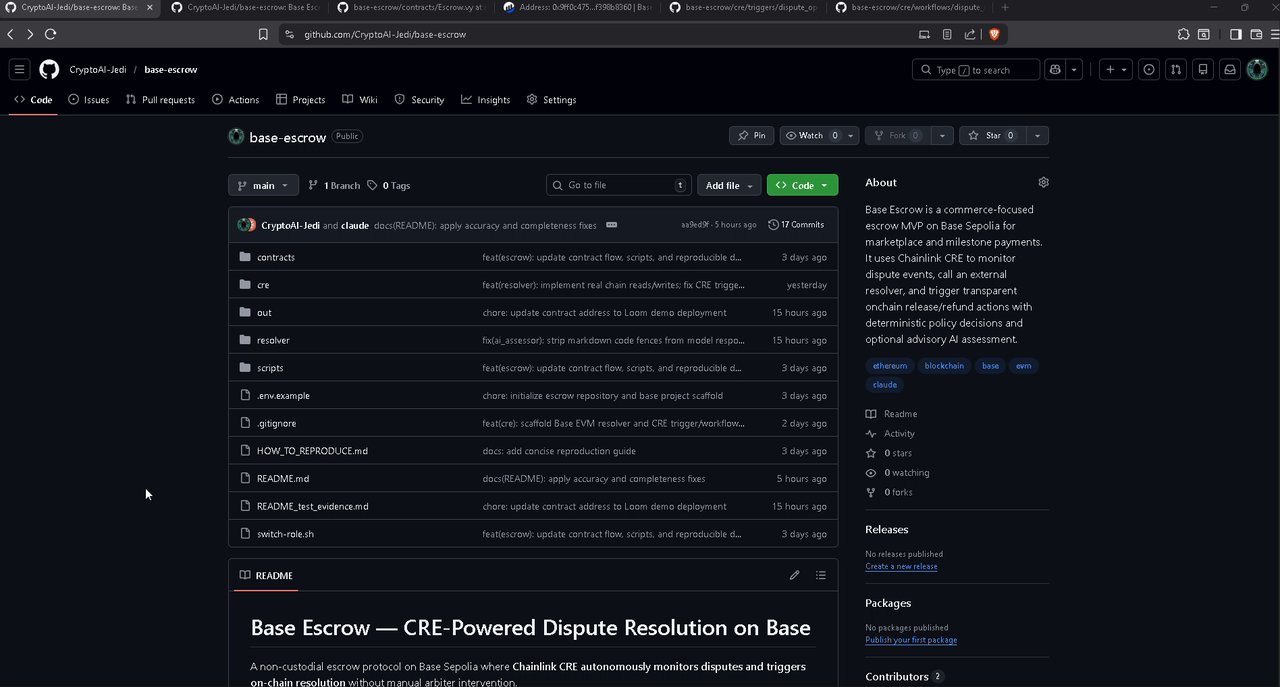Edit repository details gear icon in About

(1043, 182)
